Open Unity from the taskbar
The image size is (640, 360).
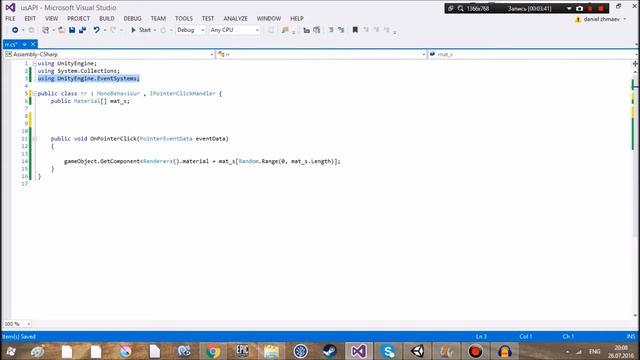click(x=418, y=351)
